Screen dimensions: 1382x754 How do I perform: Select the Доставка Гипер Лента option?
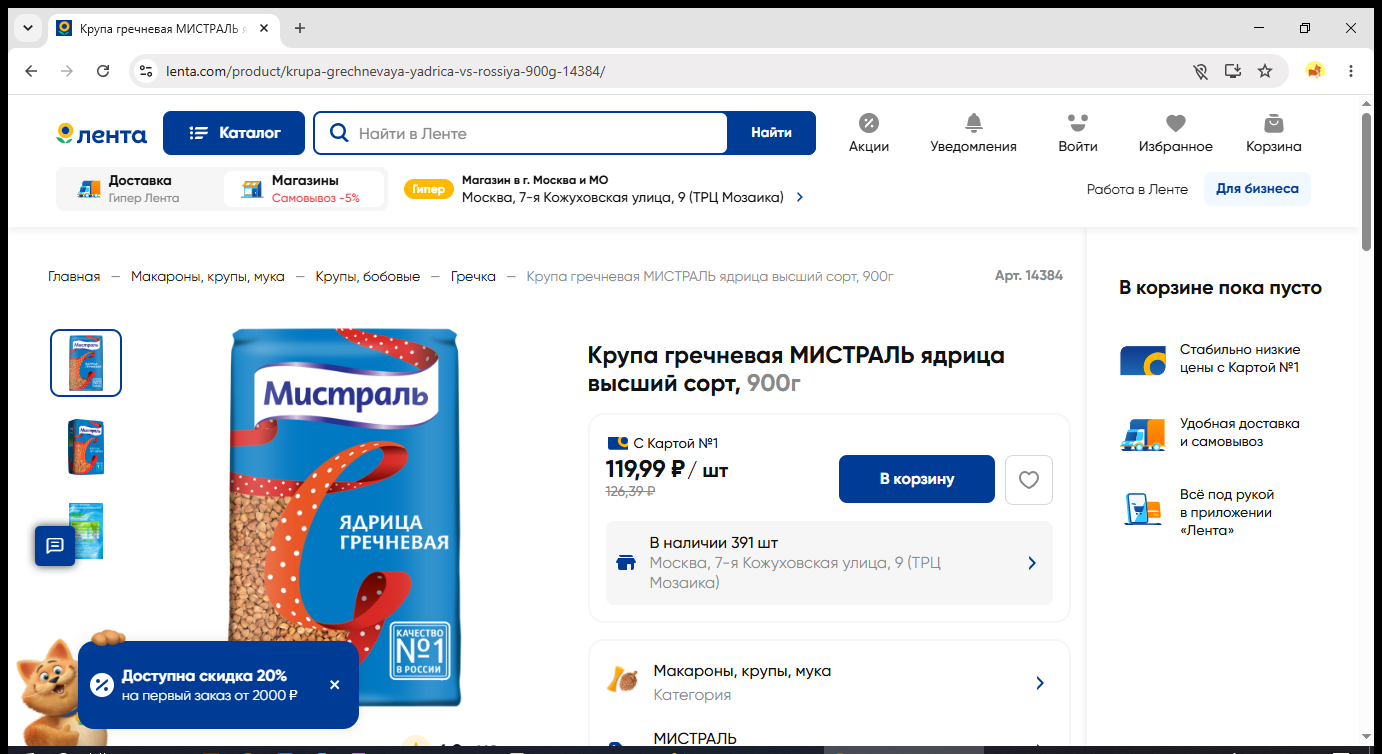tap(139, 189)
